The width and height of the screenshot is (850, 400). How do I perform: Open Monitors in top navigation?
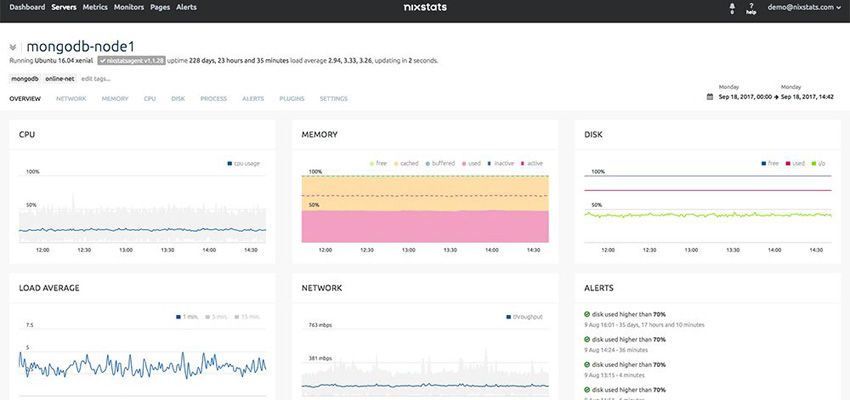pos(129,8)
